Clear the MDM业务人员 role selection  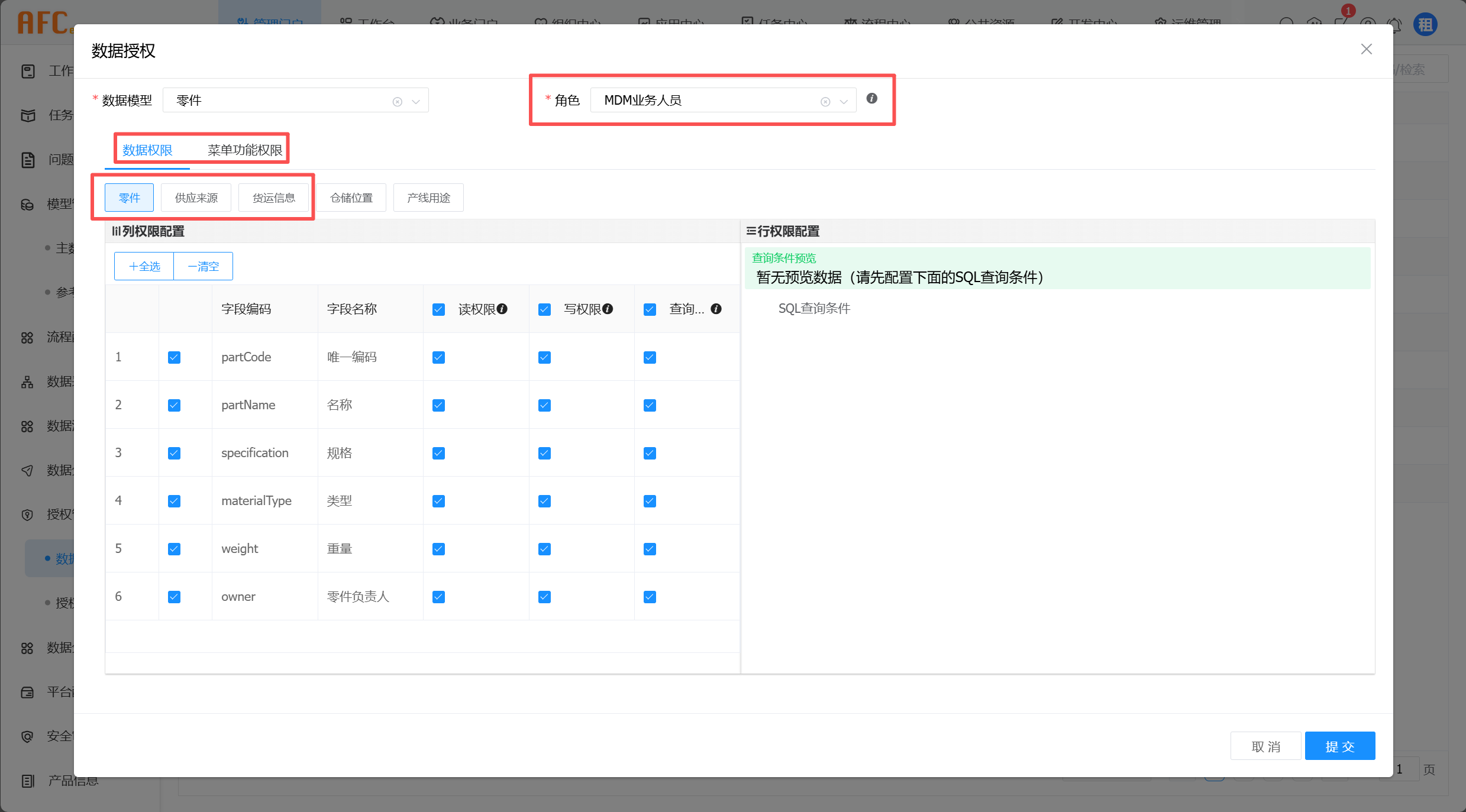(825, 102)
